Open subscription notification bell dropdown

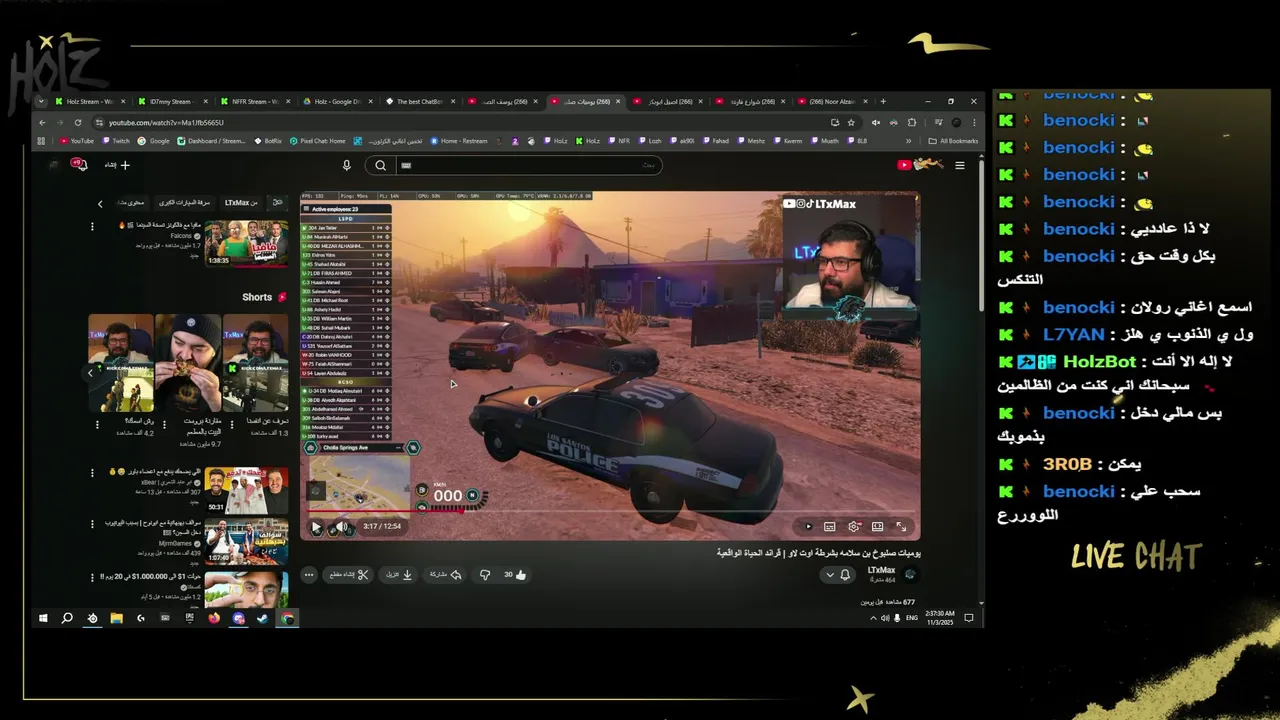[x=838, y=575]
